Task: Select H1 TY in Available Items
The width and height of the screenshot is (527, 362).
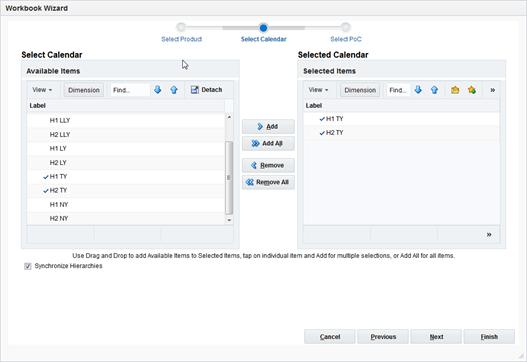Action: [x=126, y=176]
